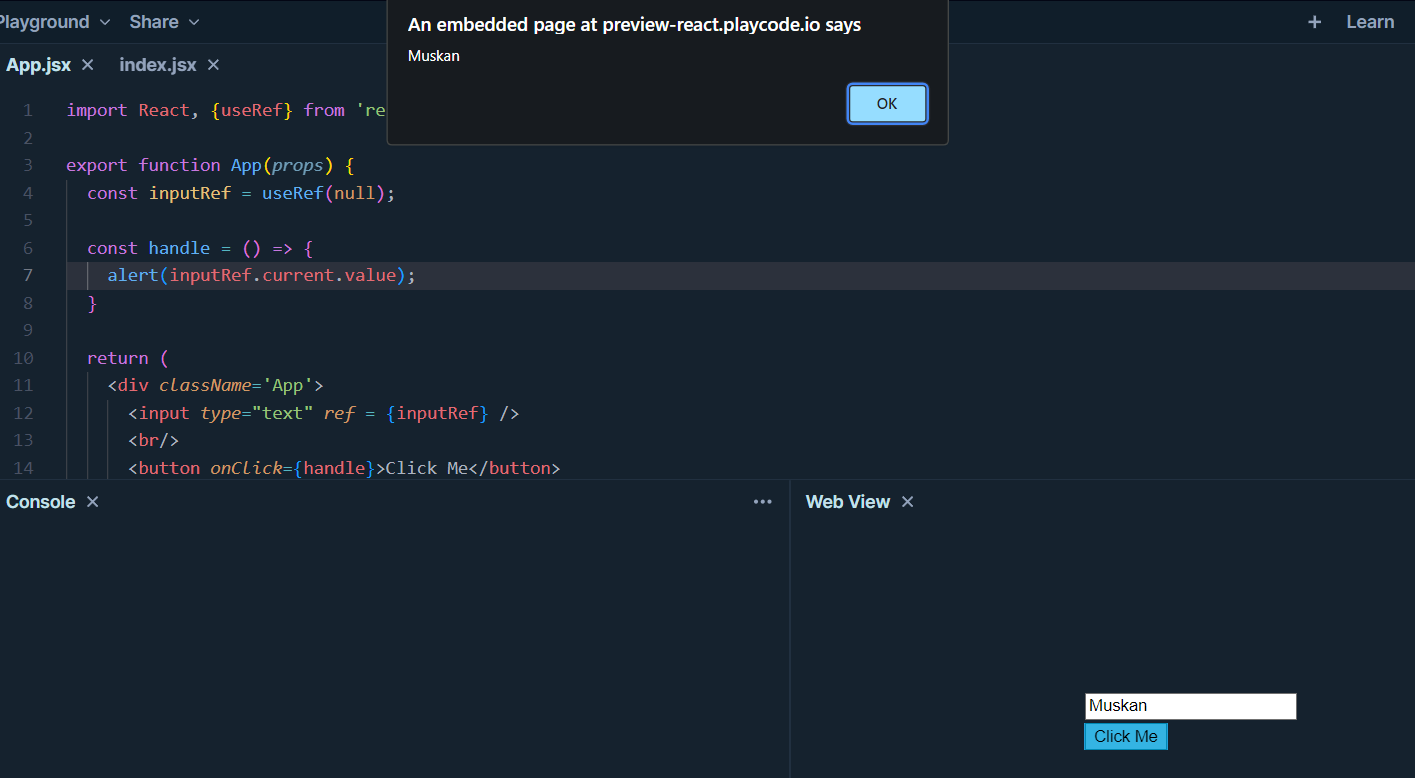This screenshot has width=1415, height=778.
Task: Close the App.jsx tab
Action: (x=88, y=65)
